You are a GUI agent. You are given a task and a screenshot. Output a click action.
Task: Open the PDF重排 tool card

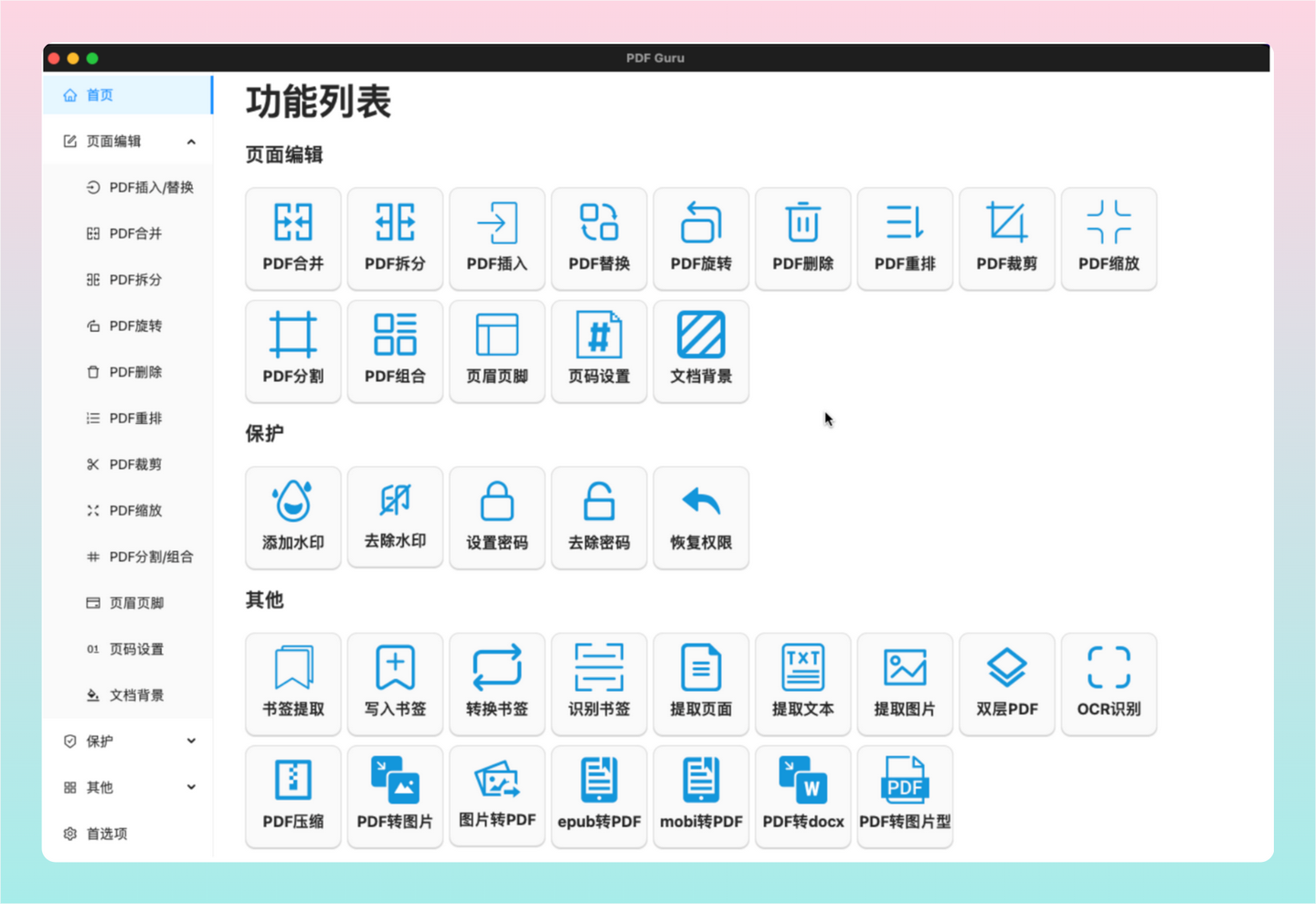pyautogui.click(x=906, y=239)
